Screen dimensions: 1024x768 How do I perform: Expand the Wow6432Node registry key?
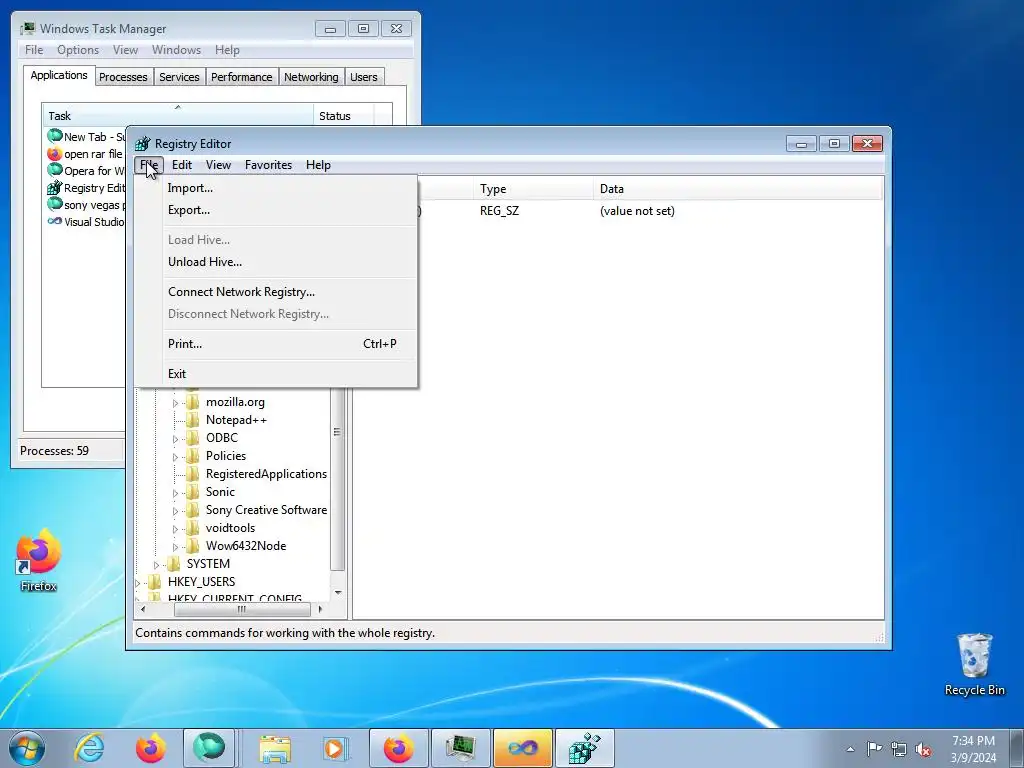[175, 547]
